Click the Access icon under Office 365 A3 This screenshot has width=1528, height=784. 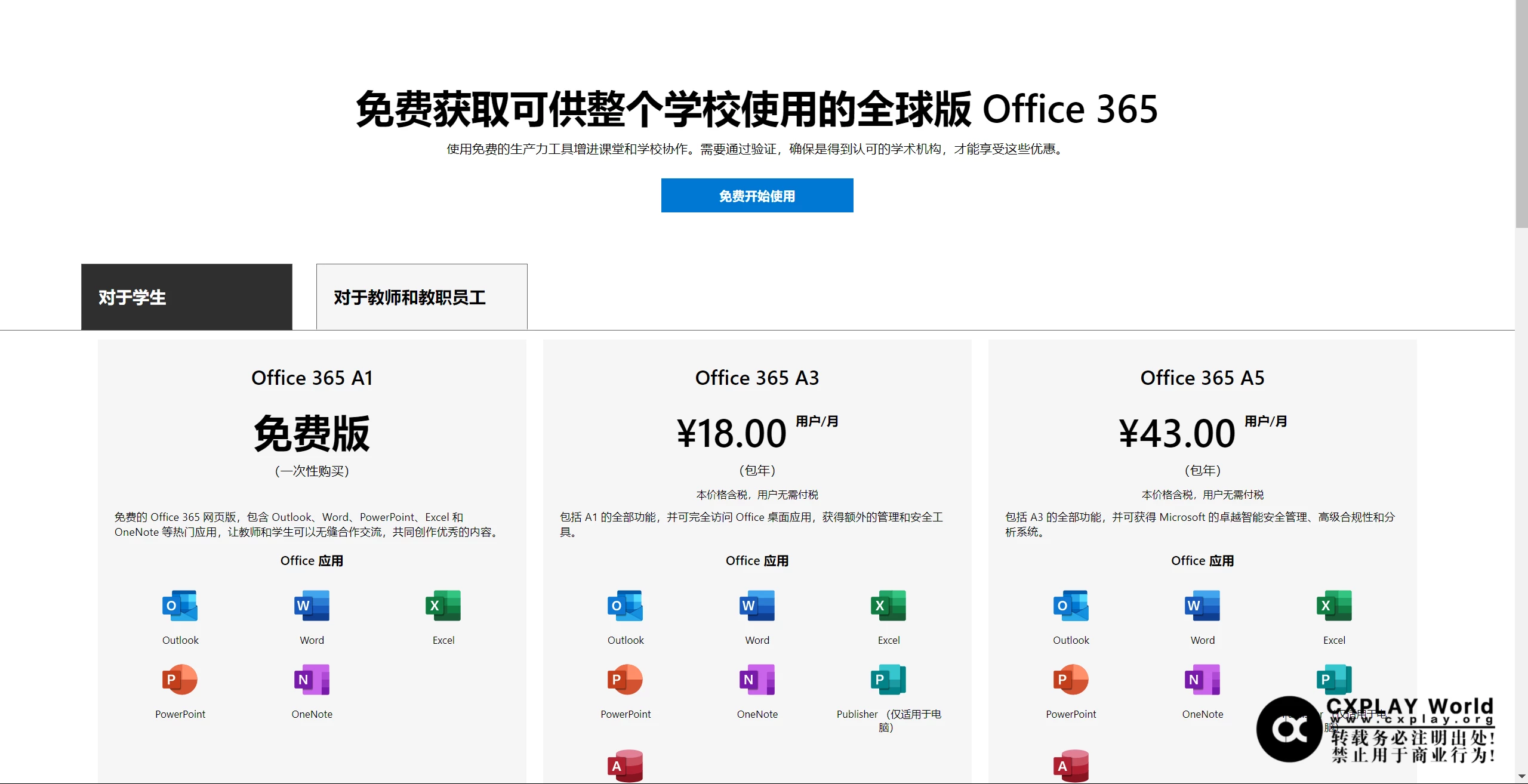click(626, 766)
